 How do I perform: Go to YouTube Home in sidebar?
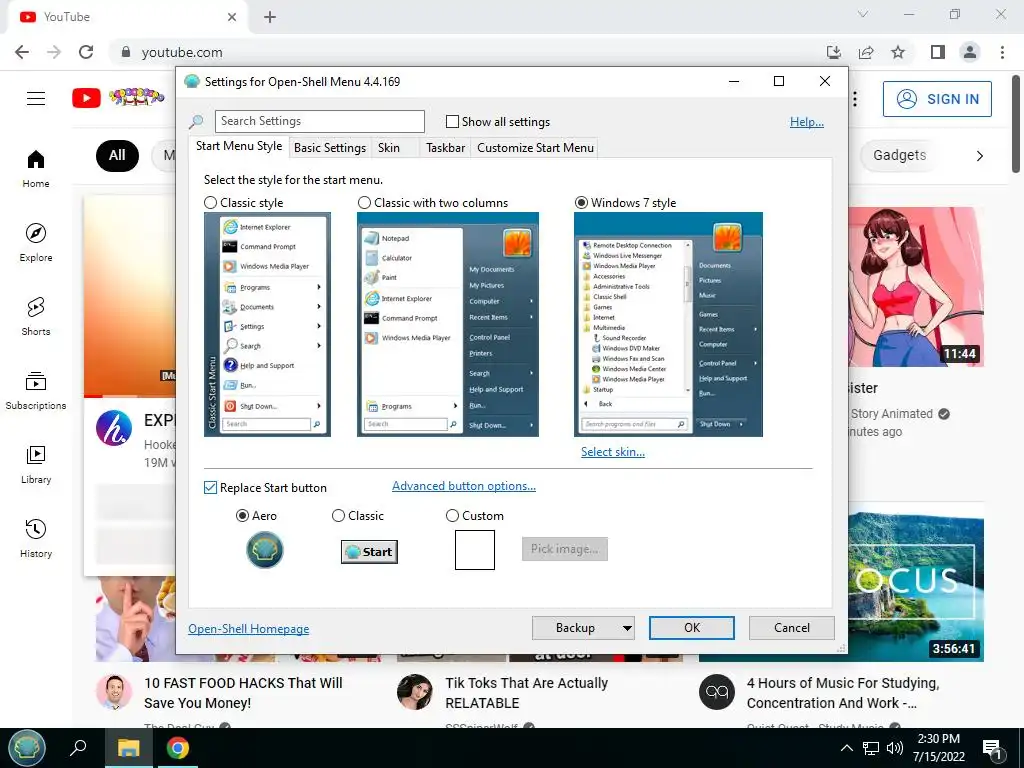pos(36,168)
